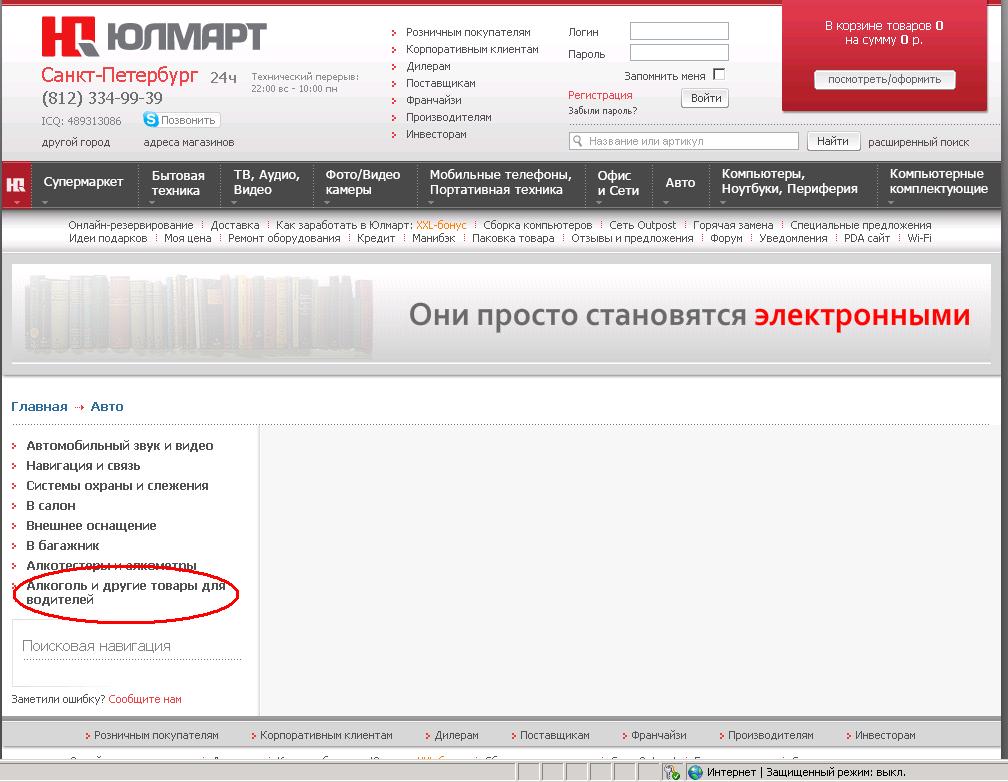This screenshot has width=1008, height=782.
Task: Click 'Сообщите нам' error report link
Action: point(145,699)
